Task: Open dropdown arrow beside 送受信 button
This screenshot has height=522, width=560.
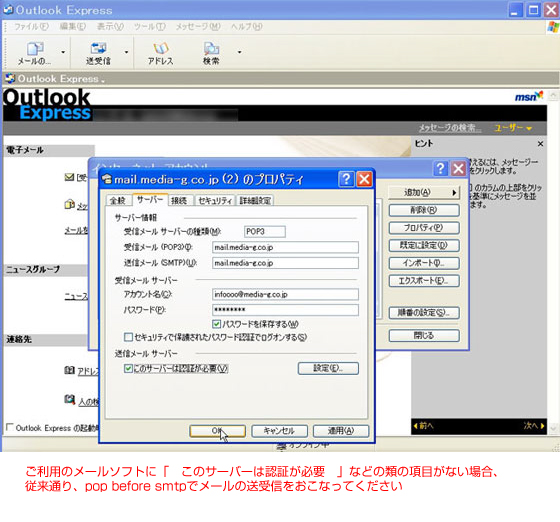Action: coord(126,52)
